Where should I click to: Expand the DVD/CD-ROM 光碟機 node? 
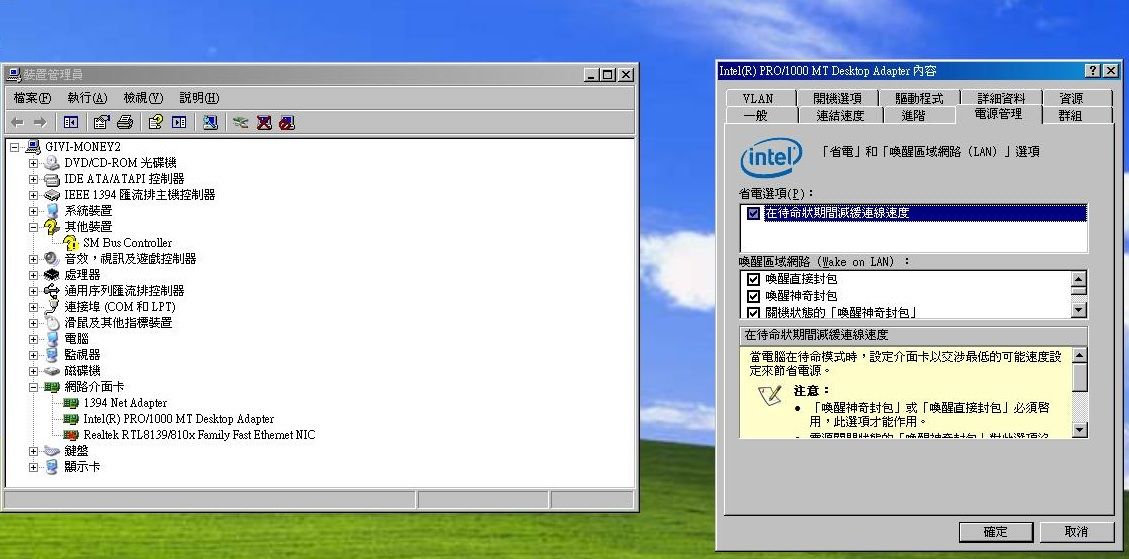tap(33, 163)
